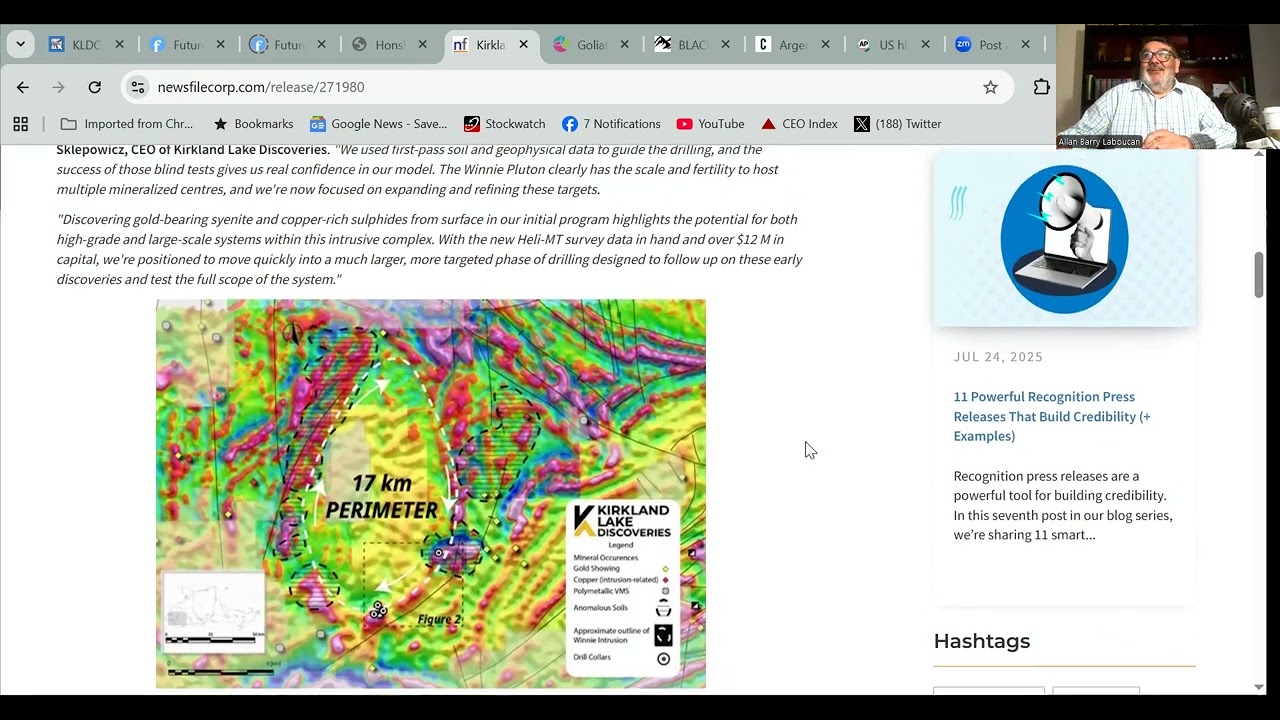Image resolution: width=1280 pixels, height=720 pixels.
Task: Open the Imported from Chr... bookmarks folder
Action: [x=127, y=124]
